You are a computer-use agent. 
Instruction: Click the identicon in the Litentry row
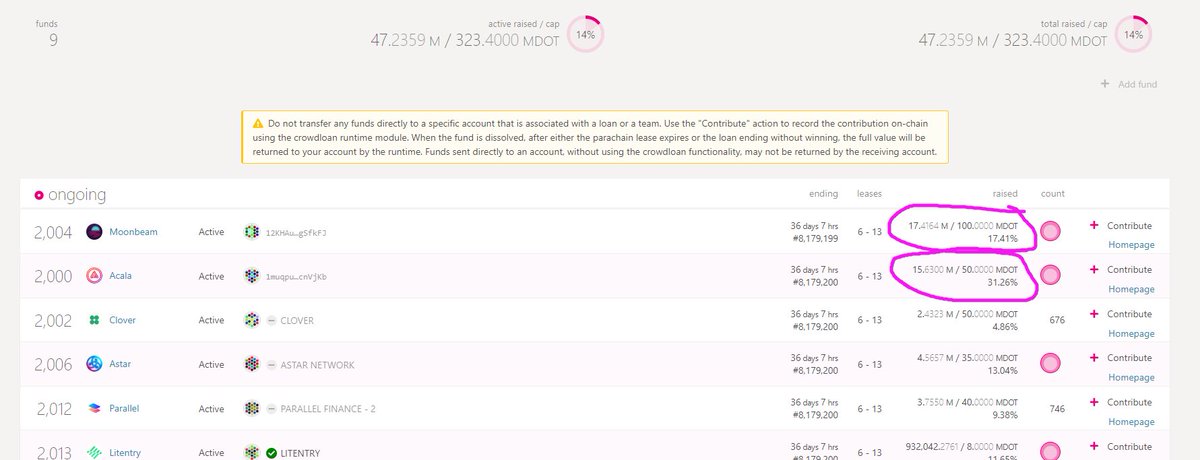click(252, 452)
